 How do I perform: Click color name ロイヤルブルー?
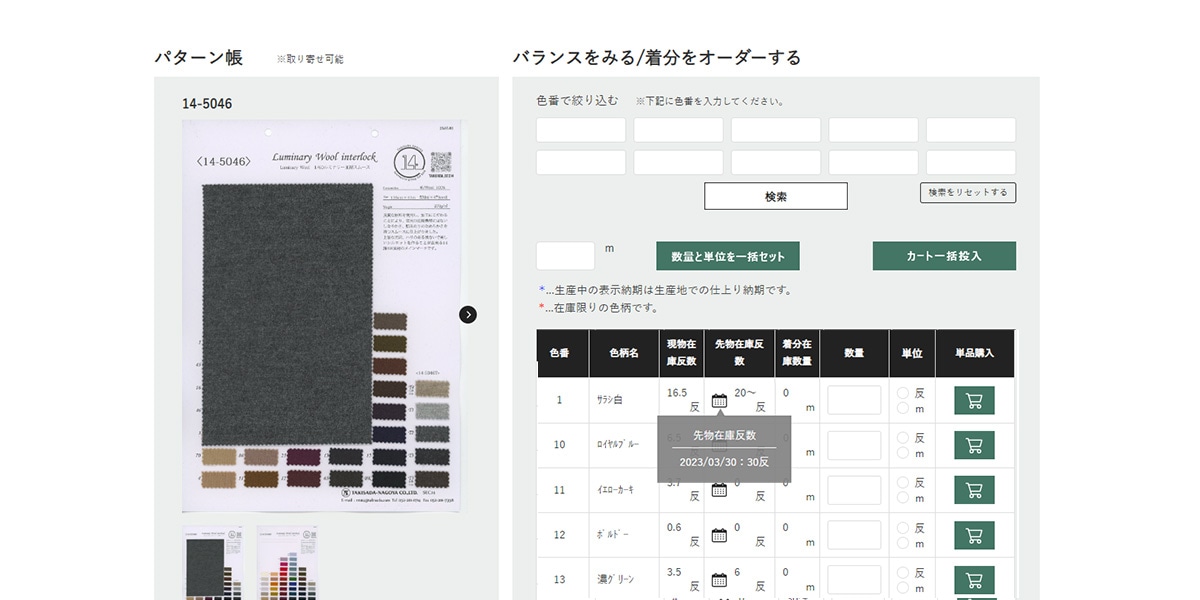tap(616, 445)
